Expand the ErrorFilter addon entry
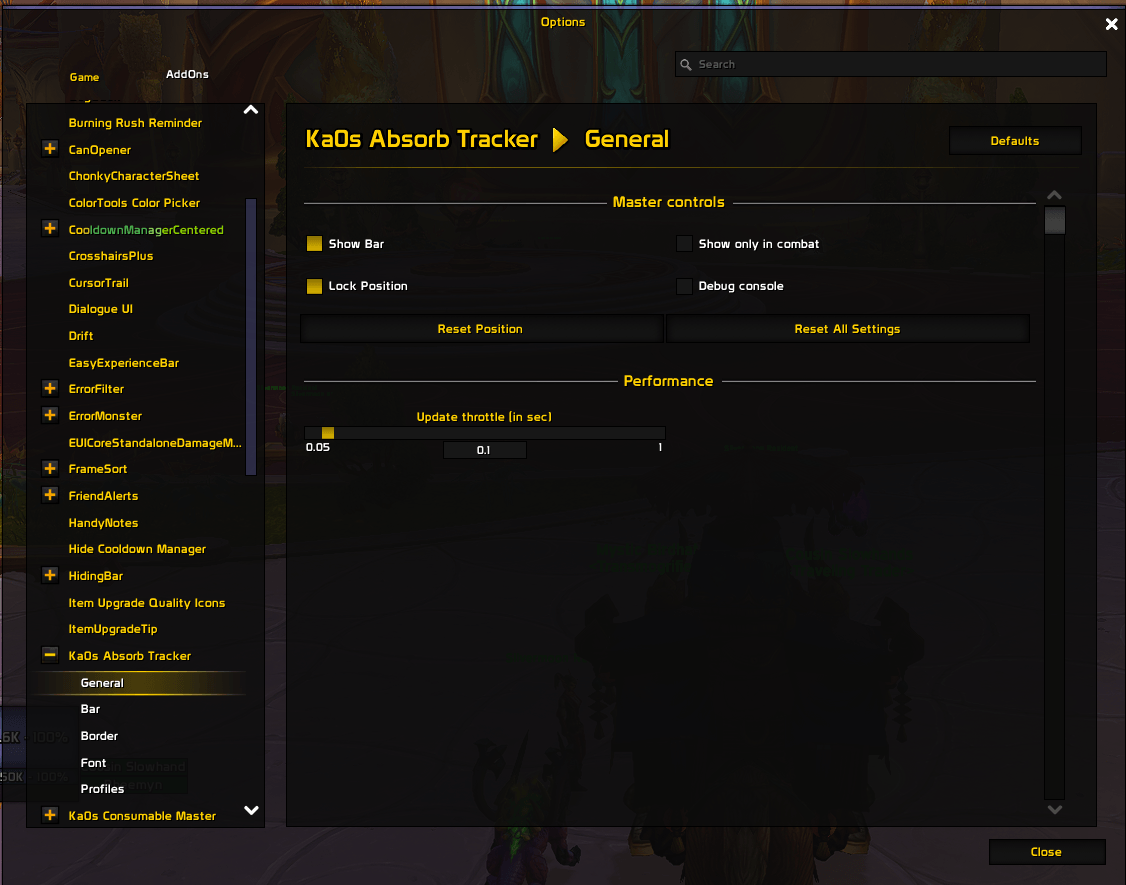 pos(50,389)
